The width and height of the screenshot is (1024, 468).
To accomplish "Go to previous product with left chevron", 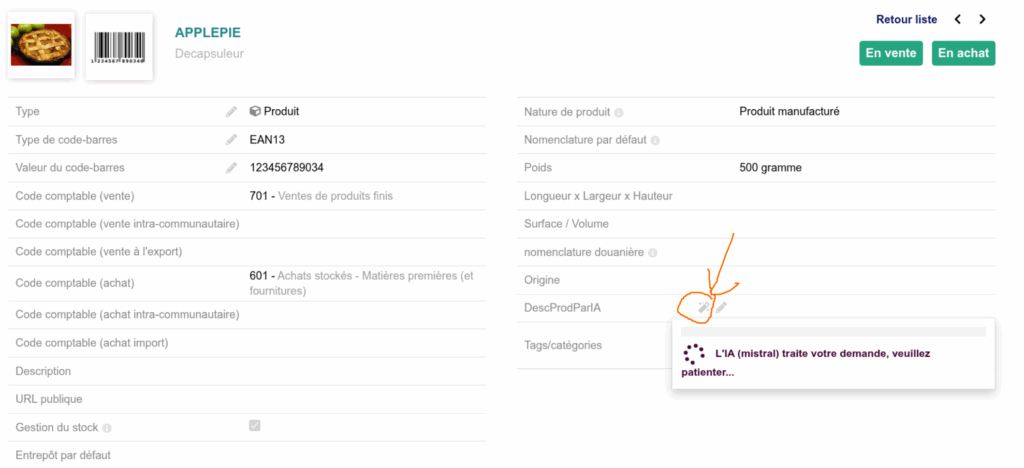I will point(958,20).
